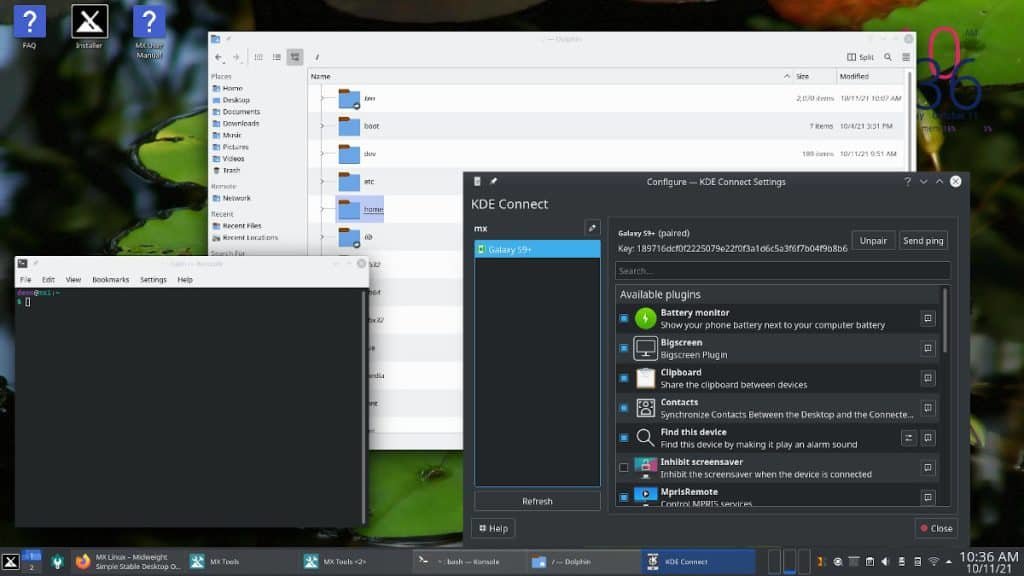Expand the etc folder in Dolphin
The height and width of the screenshot is (576, 1024).
pos(322,181)
